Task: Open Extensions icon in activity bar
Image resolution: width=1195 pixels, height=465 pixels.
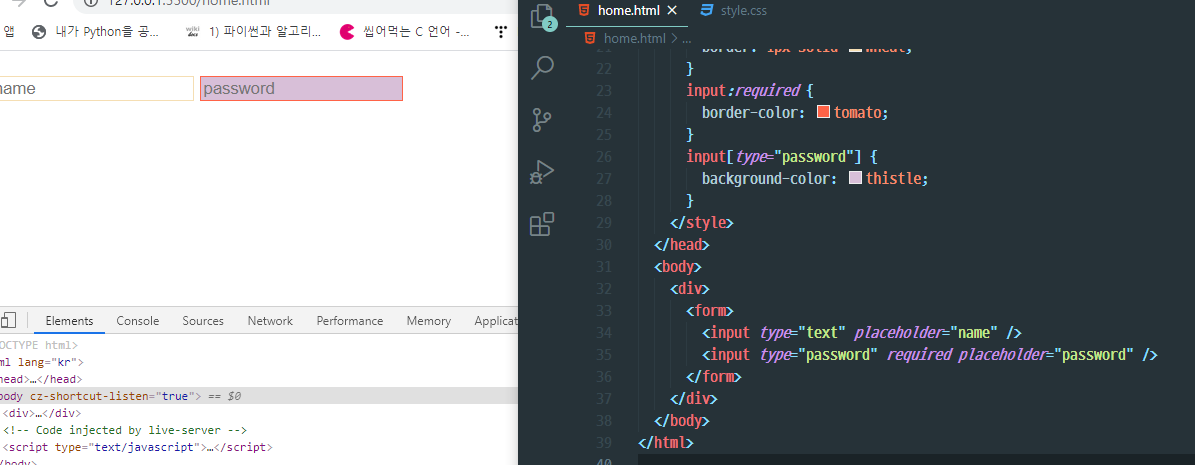Action: pyautogui.click(x=542, y=224)
